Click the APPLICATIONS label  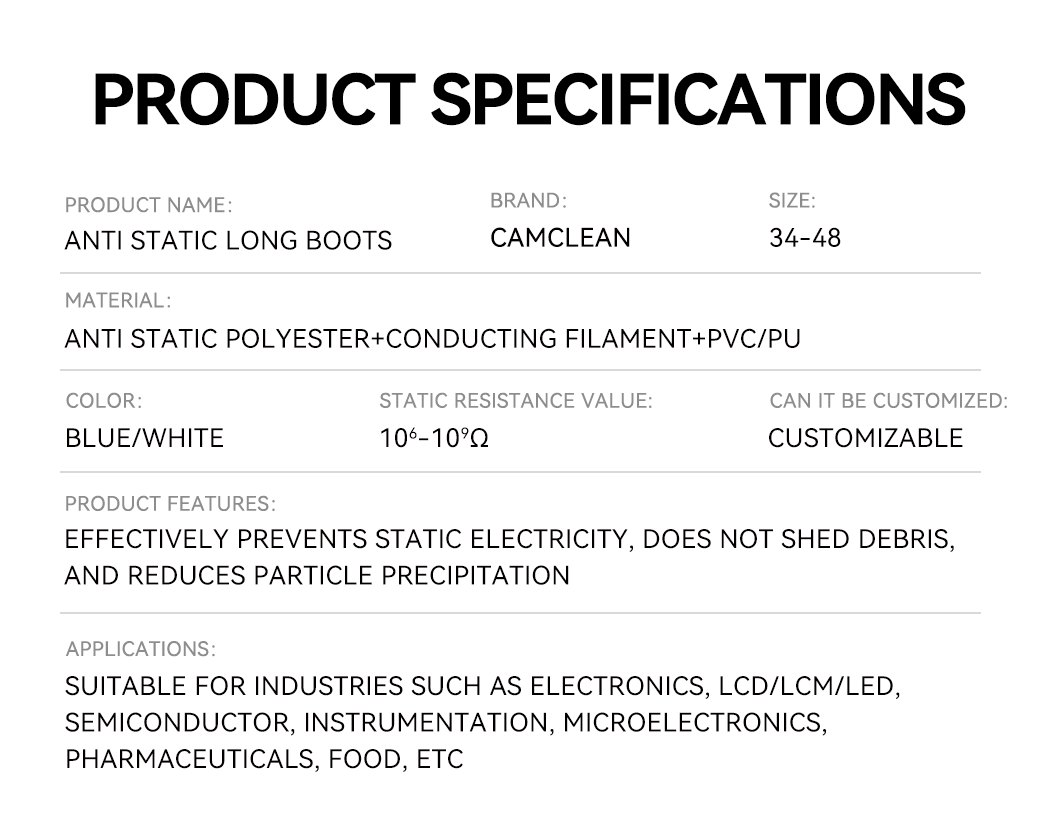pyautogui.click(x=140, y=649)
